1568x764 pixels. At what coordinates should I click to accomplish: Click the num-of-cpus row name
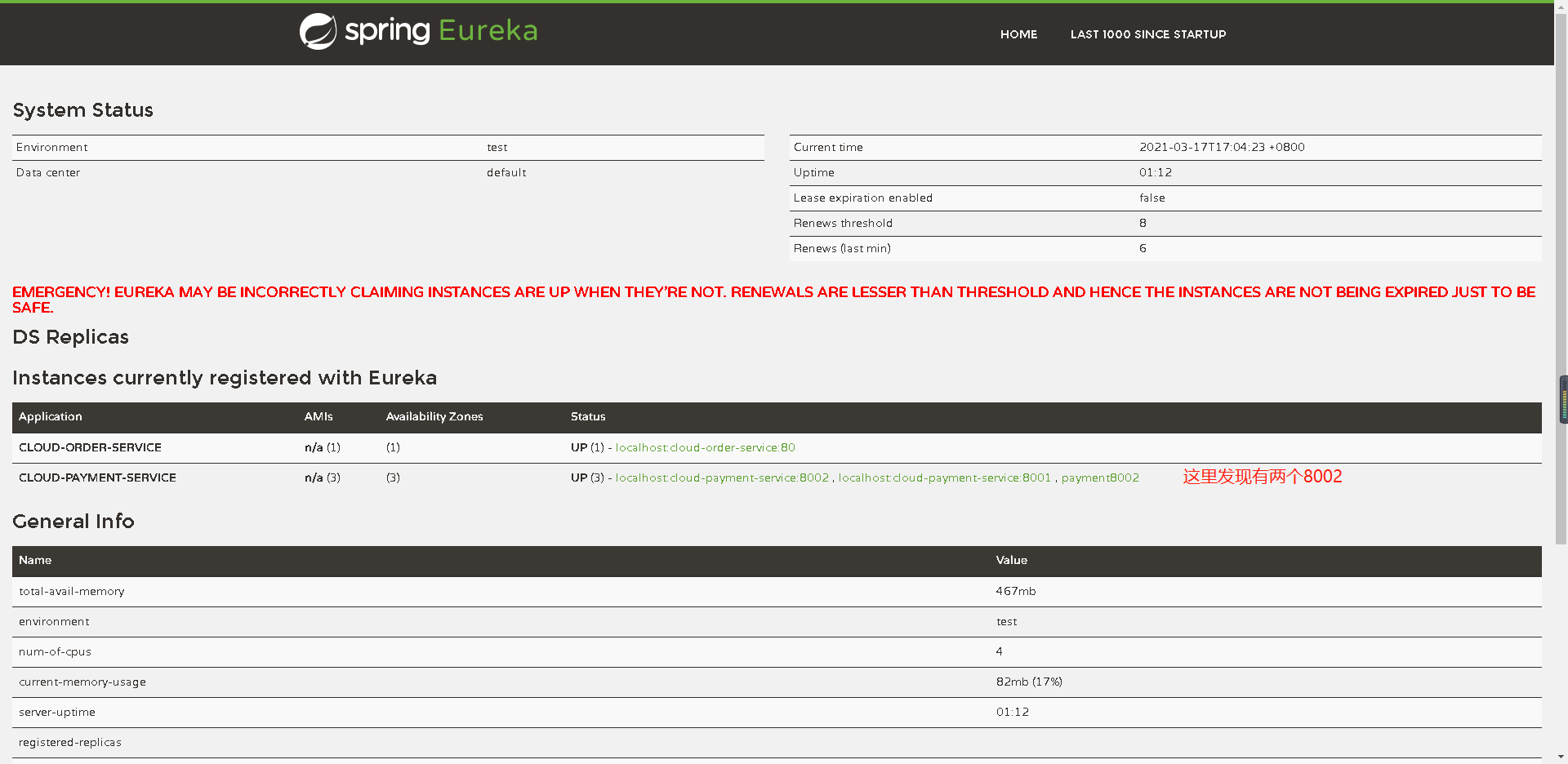55,651
